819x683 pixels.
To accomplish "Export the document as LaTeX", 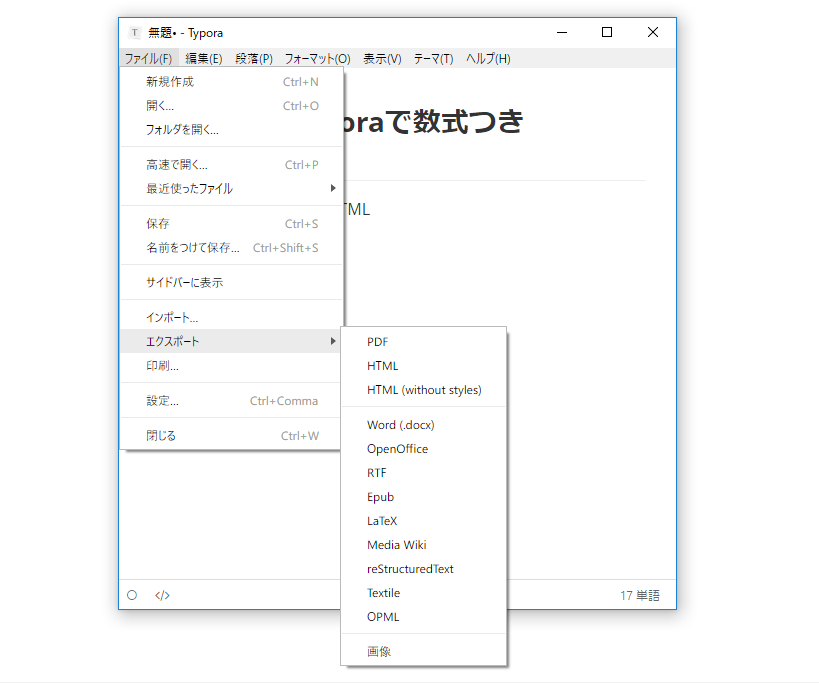I will [x=382, y=520].
